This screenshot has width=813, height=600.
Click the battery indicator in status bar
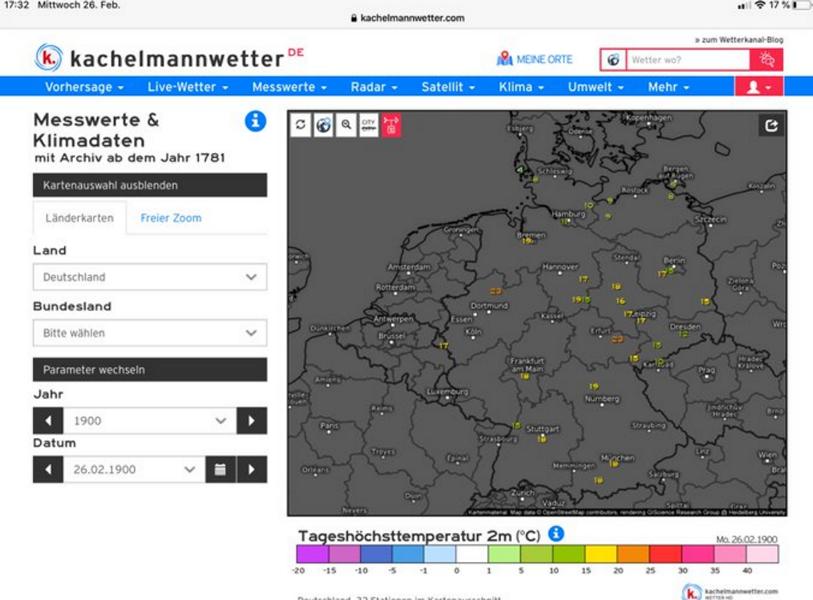(x=804, y=5)
